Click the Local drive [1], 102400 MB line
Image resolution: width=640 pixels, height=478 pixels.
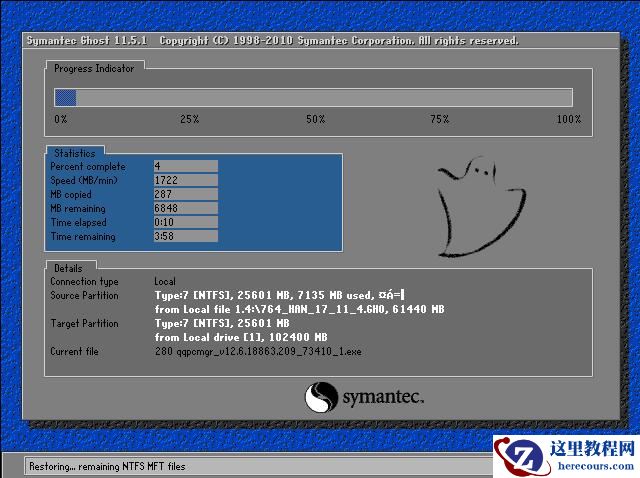coord(241,337)
